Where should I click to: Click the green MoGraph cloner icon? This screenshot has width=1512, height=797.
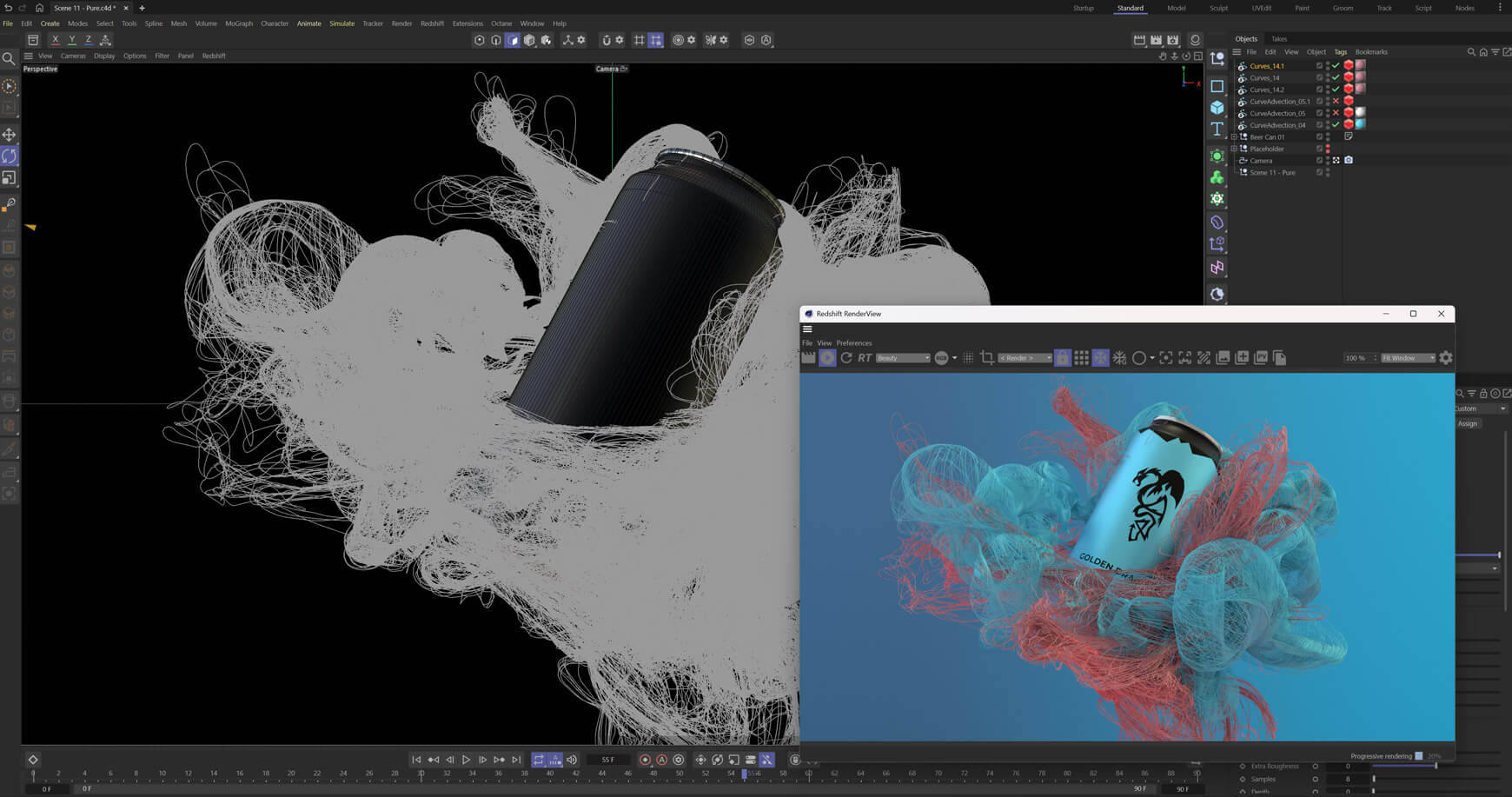1217,177
